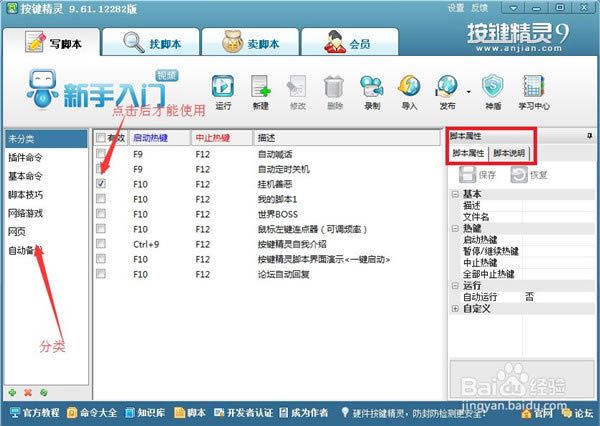Screen dimensions: 600x426
Task: Select the 脚本说明 sub-tab
Action: coord(509,153)
